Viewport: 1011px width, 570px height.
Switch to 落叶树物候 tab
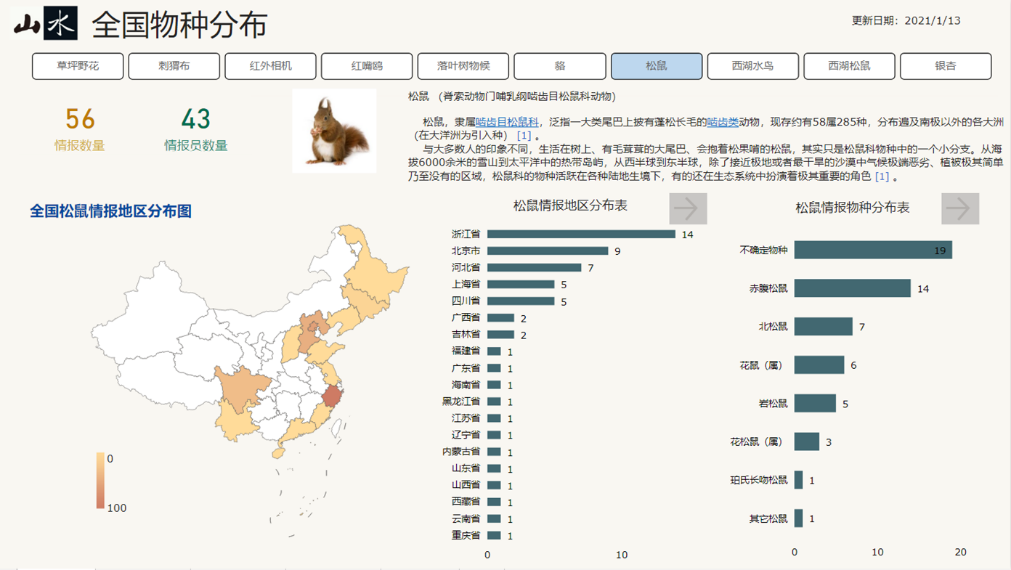click(x=463, y=66)
